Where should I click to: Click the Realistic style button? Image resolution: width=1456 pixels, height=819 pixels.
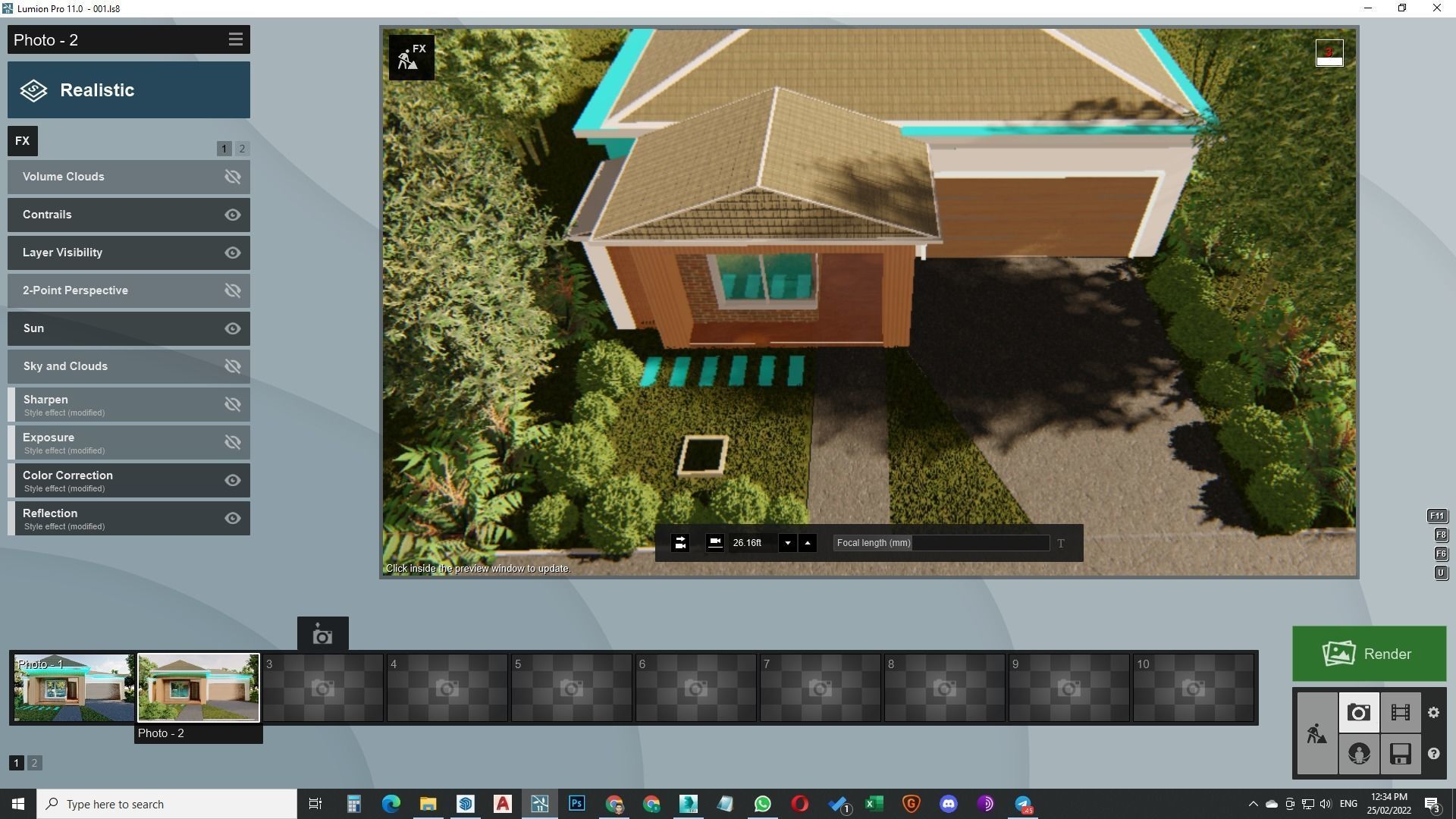coord(129,90)
